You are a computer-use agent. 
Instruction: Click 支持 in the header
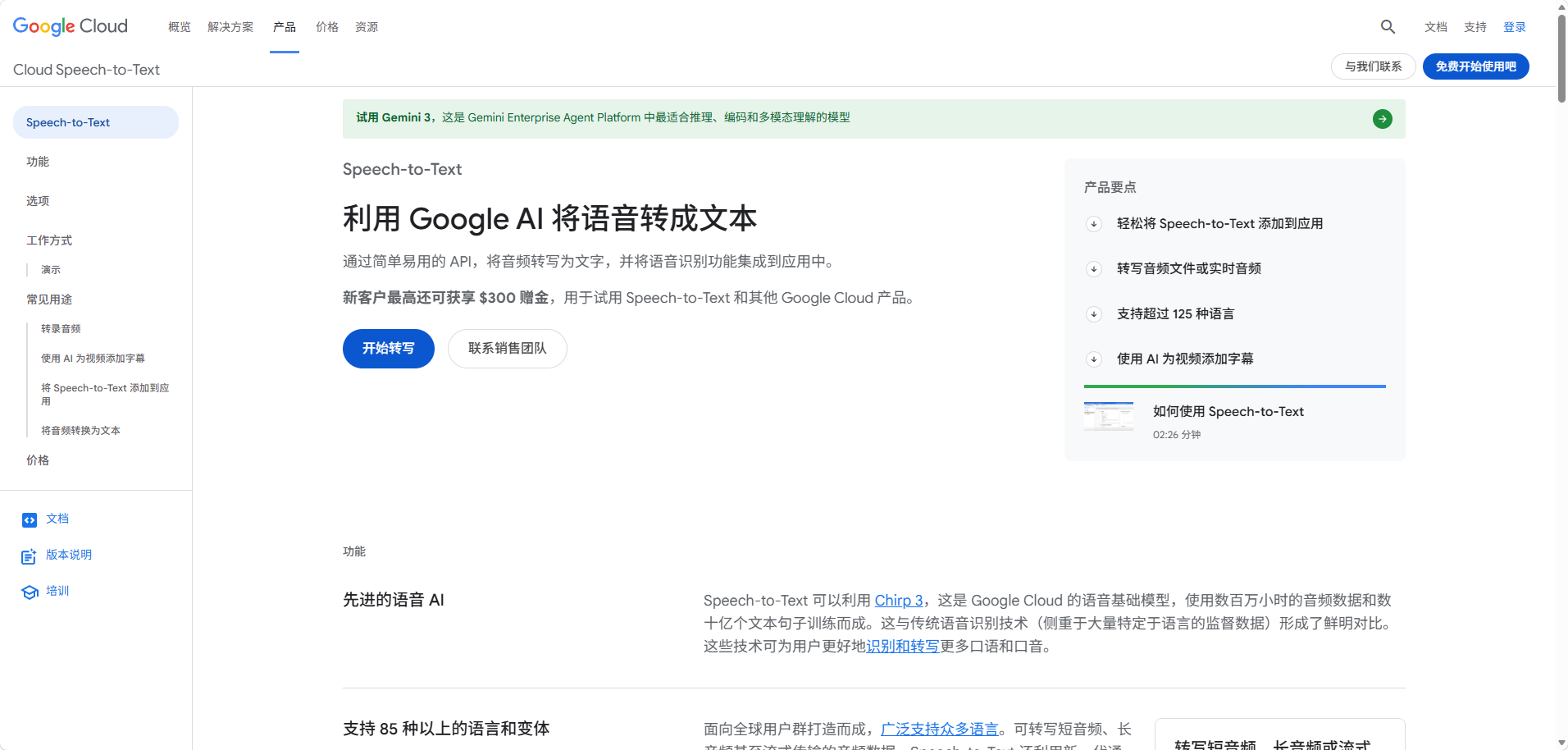coord(1475,27)
